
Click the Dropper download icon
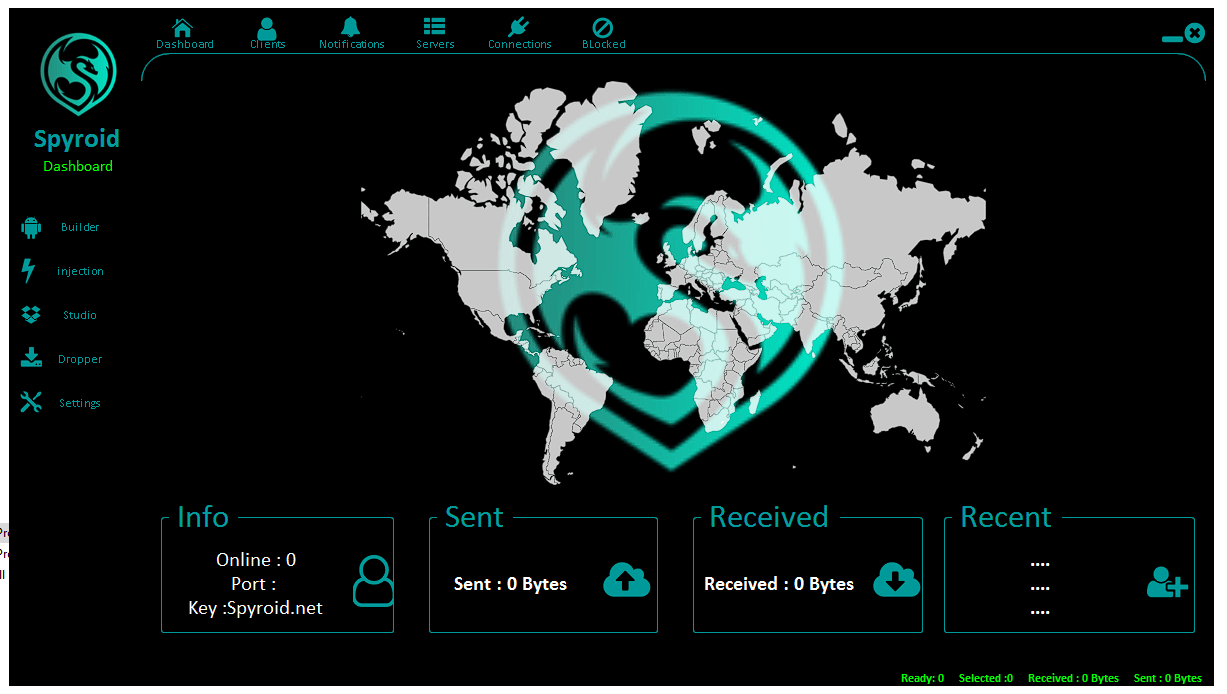31,358
